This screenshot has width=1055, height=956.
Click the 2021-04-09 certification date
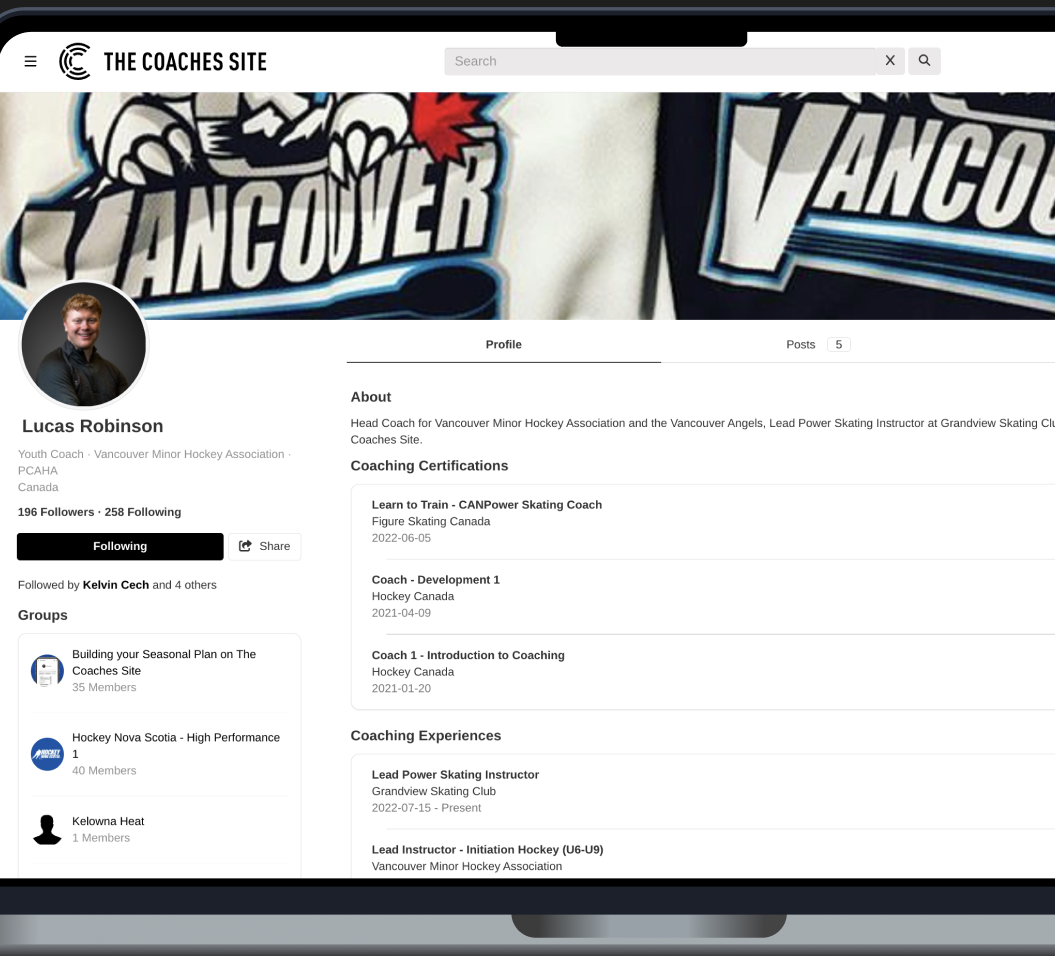click(401, 613)
